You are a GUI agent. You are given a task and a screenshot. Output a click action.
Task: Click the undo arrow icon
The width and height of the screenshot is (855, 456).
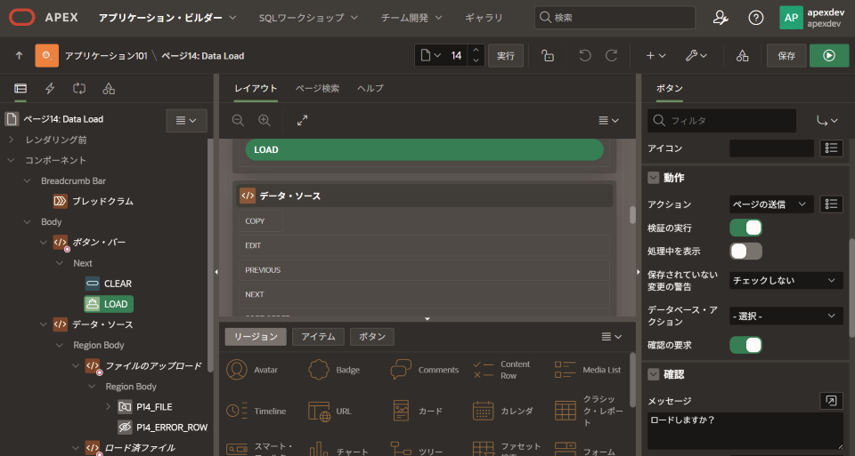[585, 56]
